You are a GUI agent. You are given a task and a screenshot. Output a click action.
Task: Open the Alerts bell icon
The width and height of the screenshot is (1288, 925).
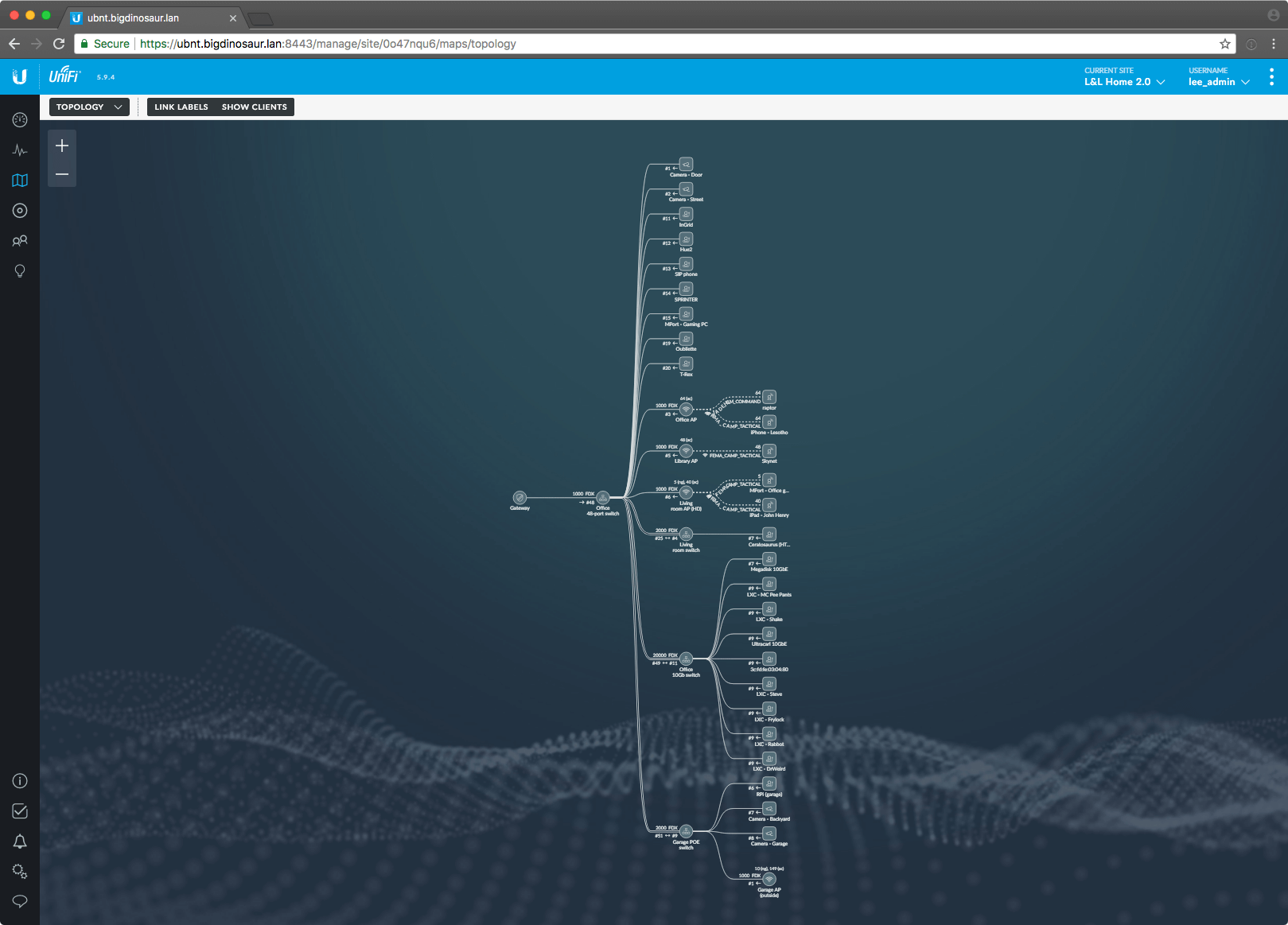[x=20, y=841]
